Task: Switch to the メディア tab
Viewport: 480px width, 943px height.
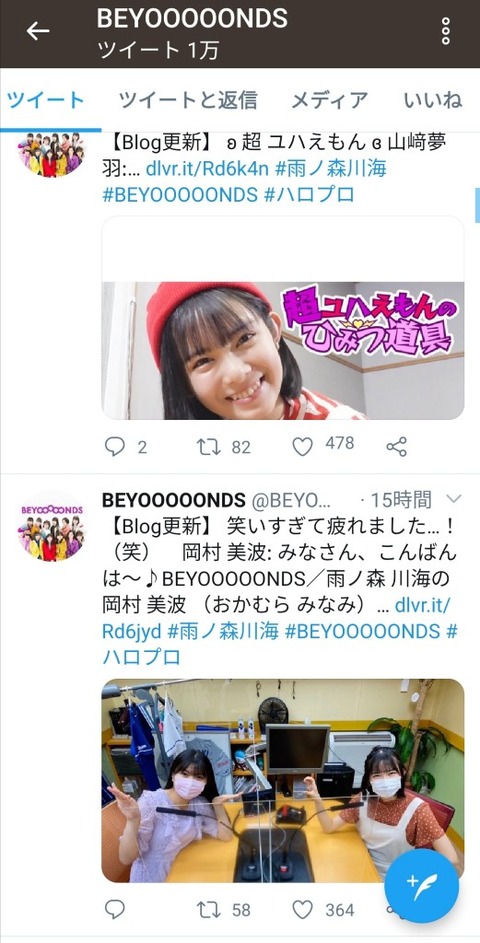Action: pos(329,99)
